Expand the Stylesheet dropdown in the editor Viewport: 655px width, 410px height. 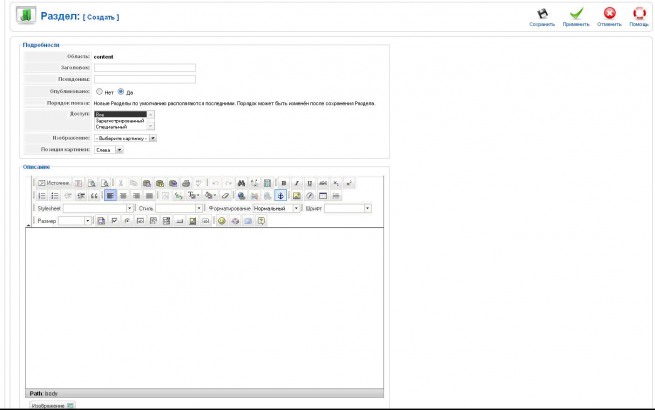[98, 208]
